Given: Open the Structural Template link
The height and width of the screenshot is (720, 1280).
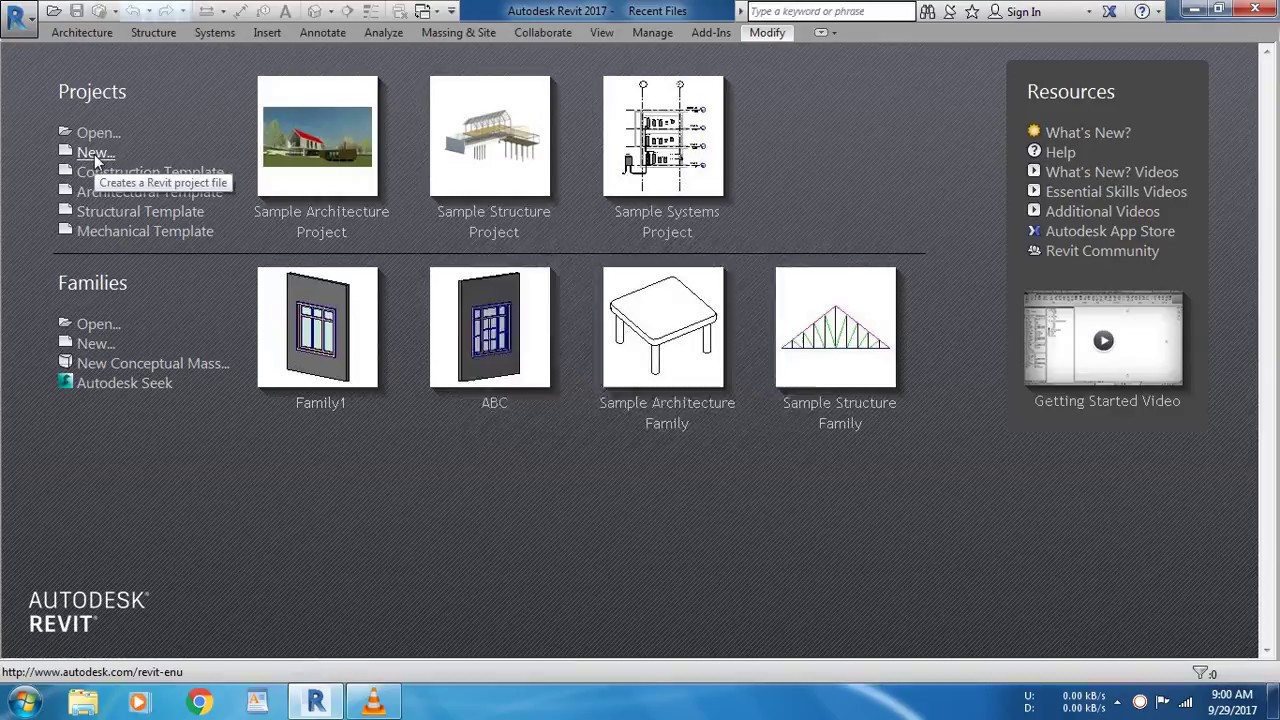Looking at the screenshot, I should pos(140,211).
